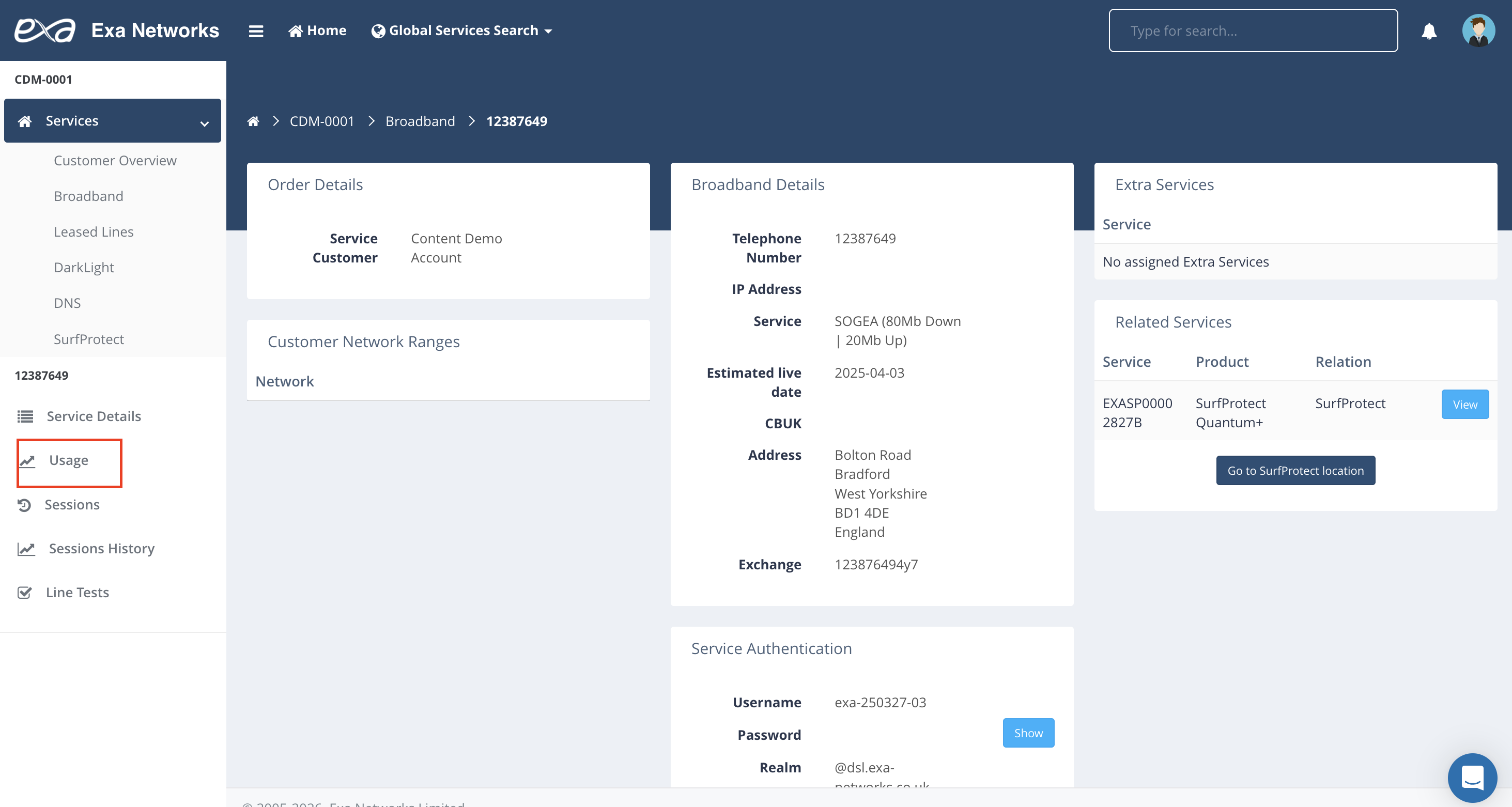Open Sessions History page

click(x=102, y=549)
